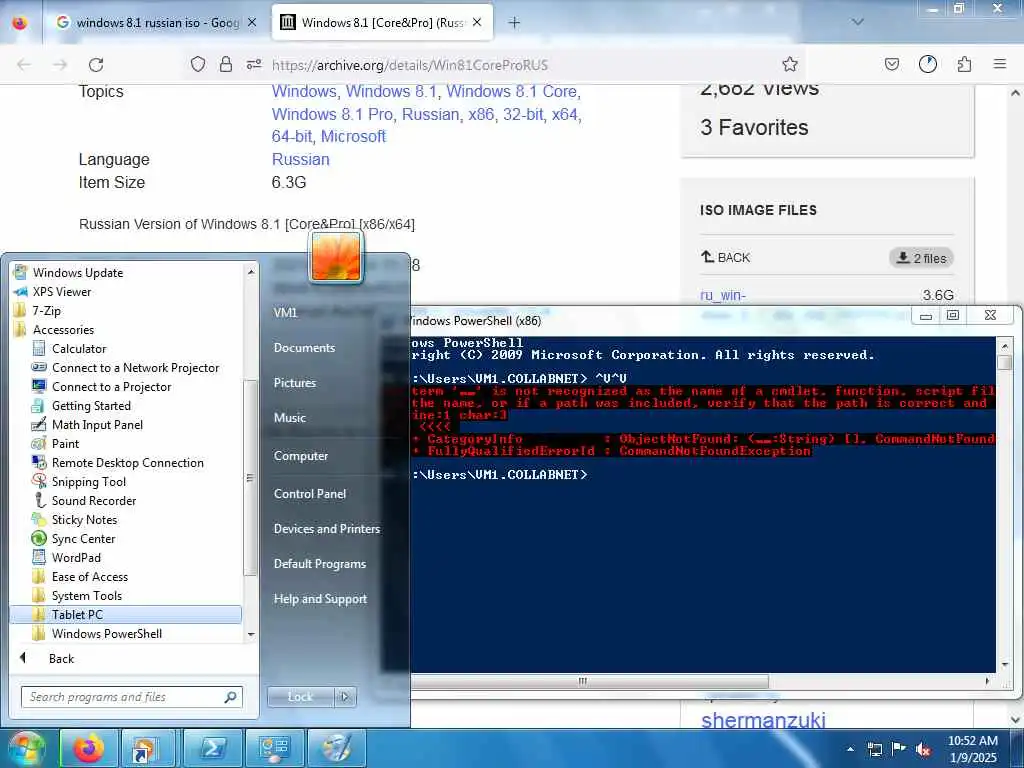View site tracking protection shield icon
The width and height of the screenshot is (1024, 768).
click(x=198, y=64)
